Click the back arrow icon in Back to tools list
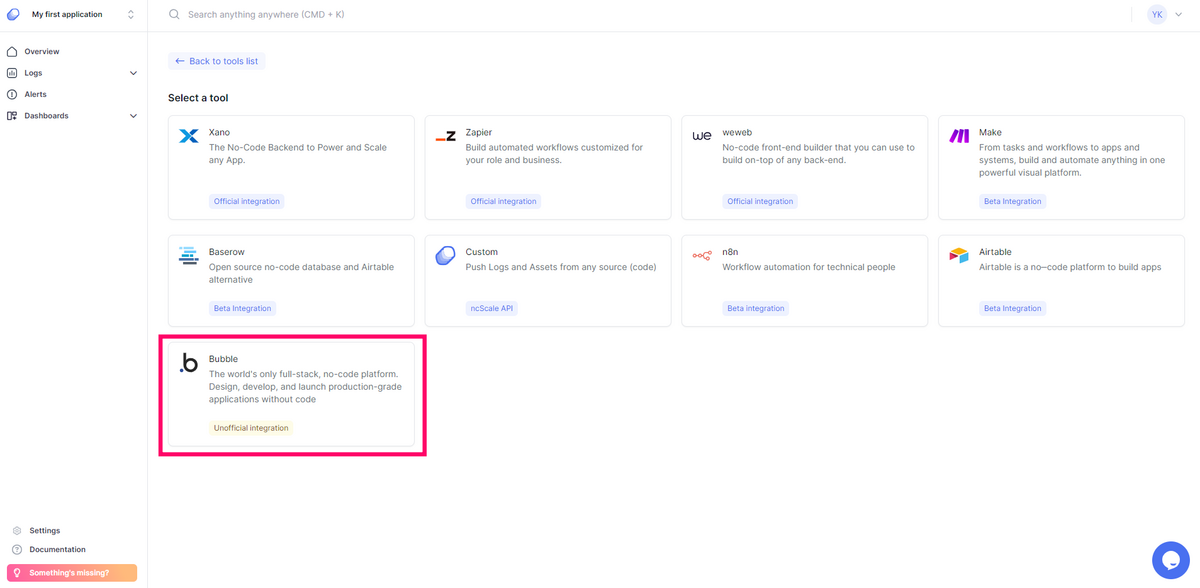The width and height of the screenshot is (1200, 588). tap(180, 61)
